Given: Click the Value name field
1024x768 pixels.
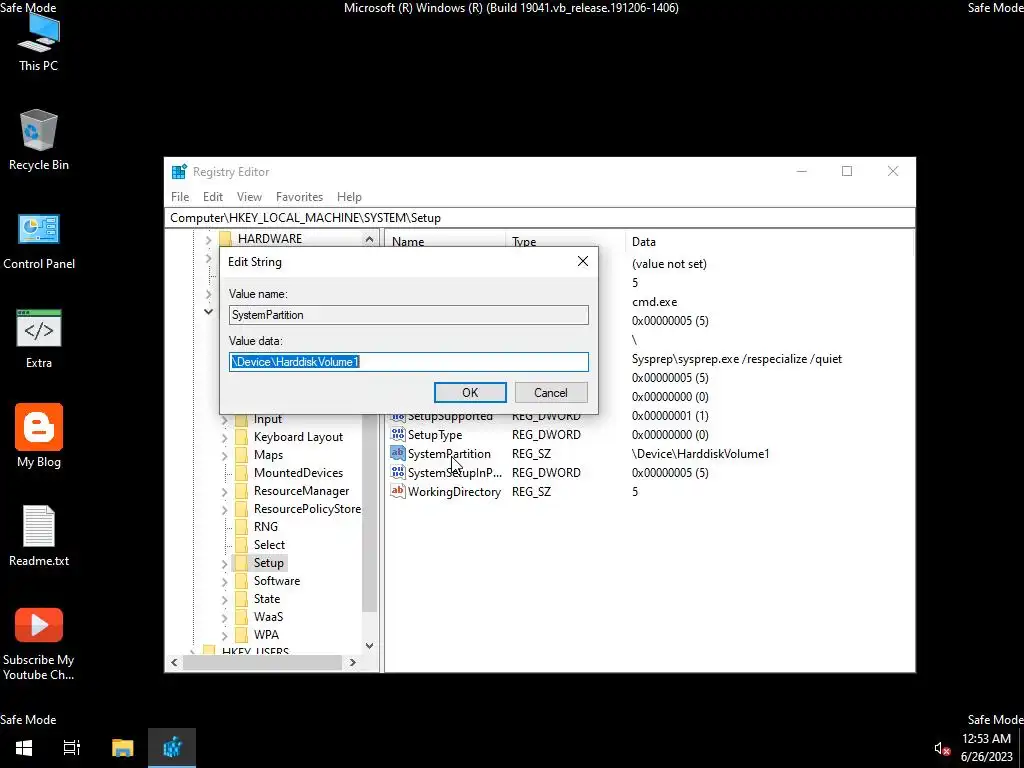Looking at the screenshot, I should (409, 315).
